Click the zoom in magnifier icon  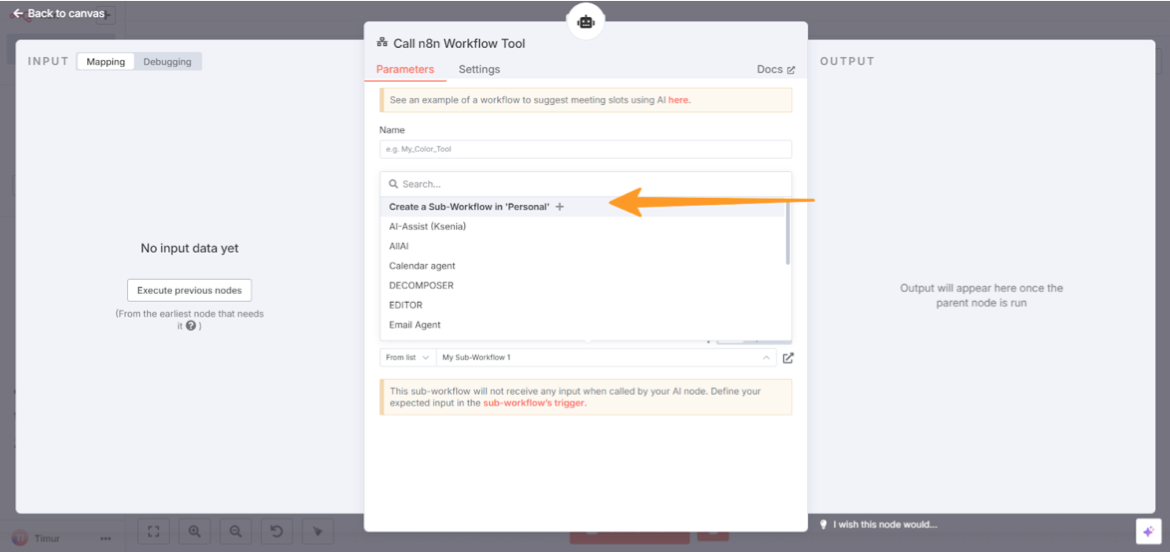(195, 532)
